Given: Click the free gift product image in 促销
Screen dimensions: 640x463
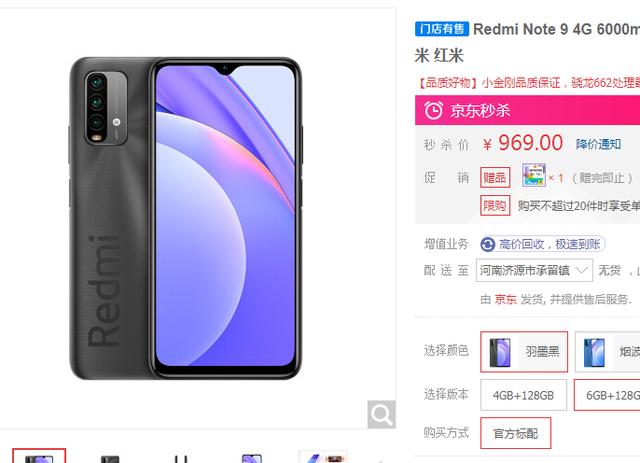Looking at the screenshot, I should 534,175.
